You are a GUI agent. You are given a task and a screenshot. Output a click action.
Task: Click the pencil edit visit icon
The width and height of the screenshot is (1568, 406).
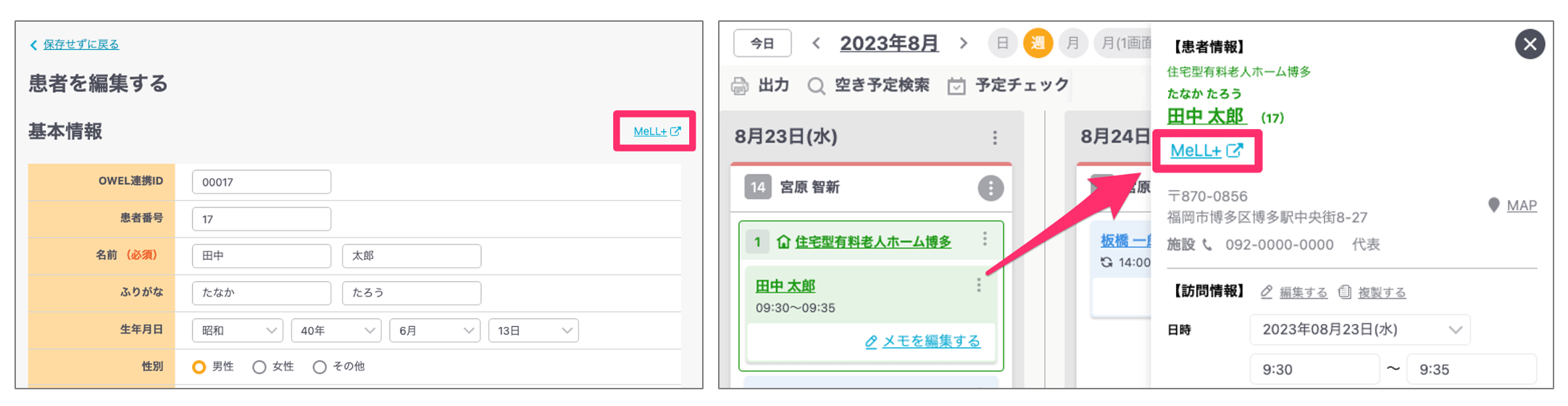(1267, 291)
